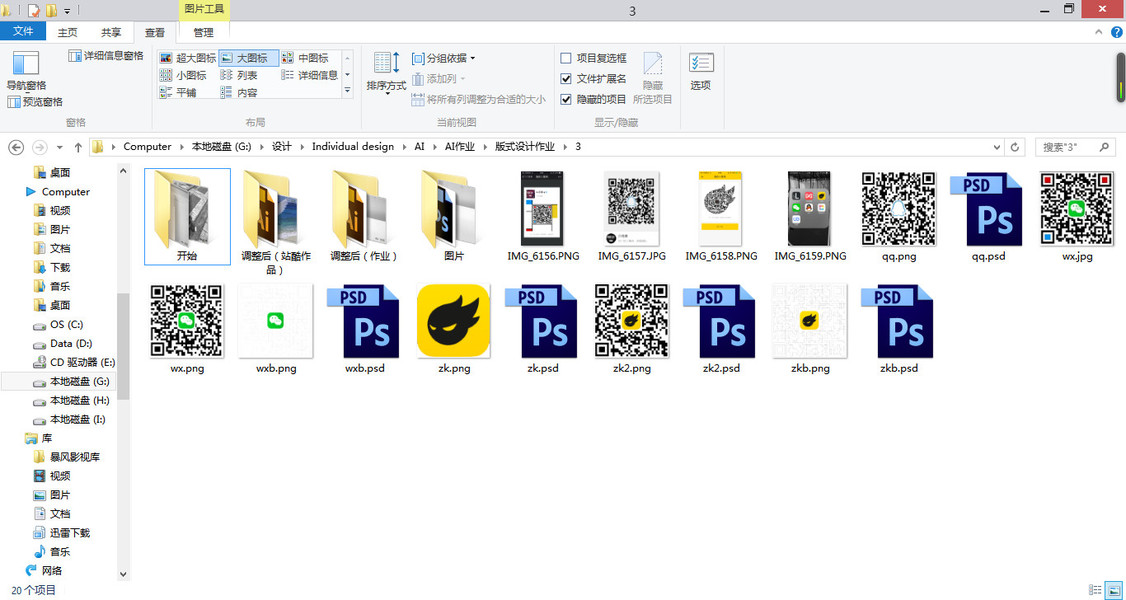Screen dimensions: 1126x600
Task: Select zkb.png file
Action: [809, 329]
